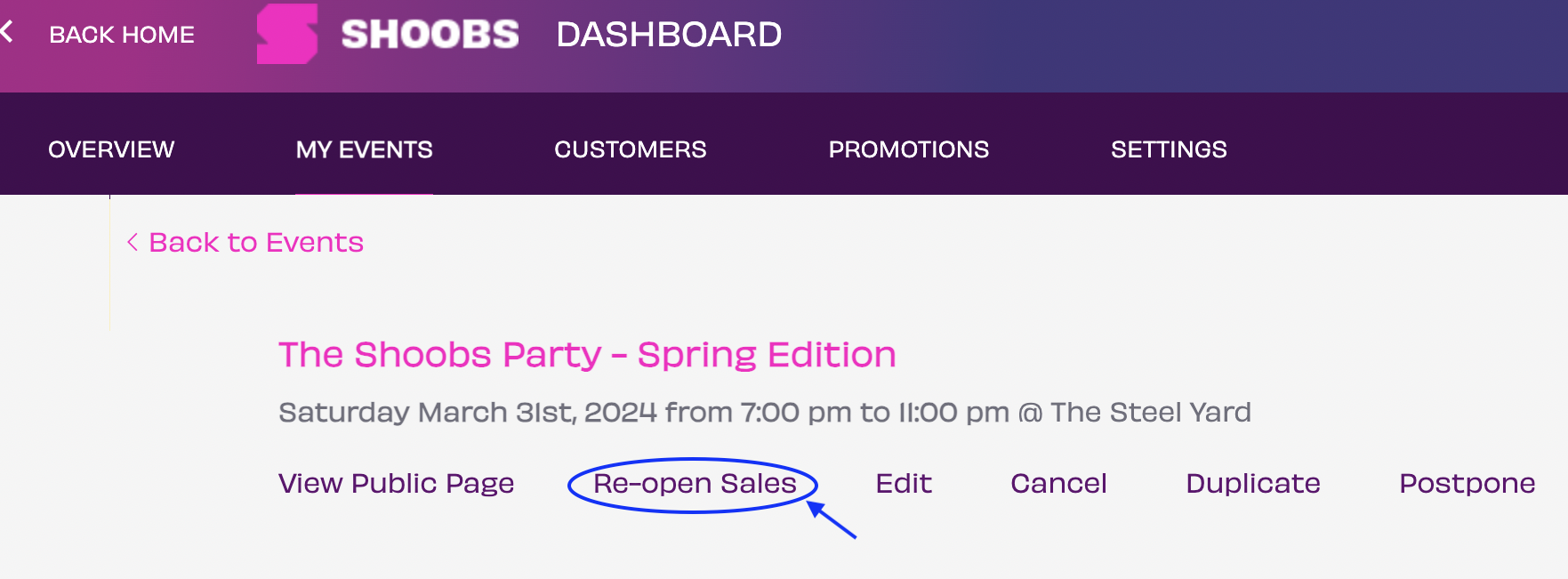Select the MY EVENTS tab
Viewport: 1568px width, 579px height.
tap(365, 149)
